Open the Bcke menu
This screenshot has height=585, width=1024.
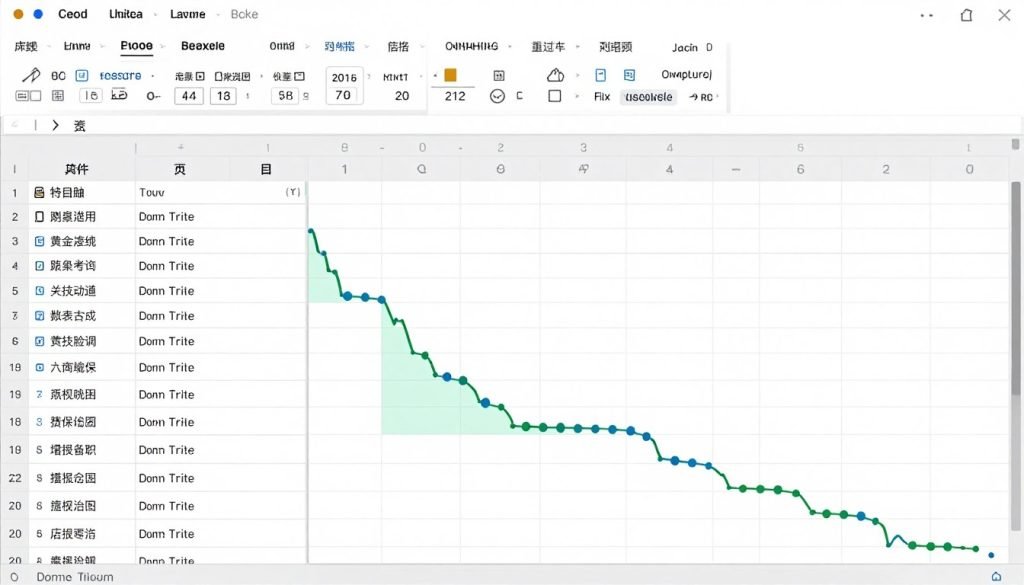click(244, 14)
